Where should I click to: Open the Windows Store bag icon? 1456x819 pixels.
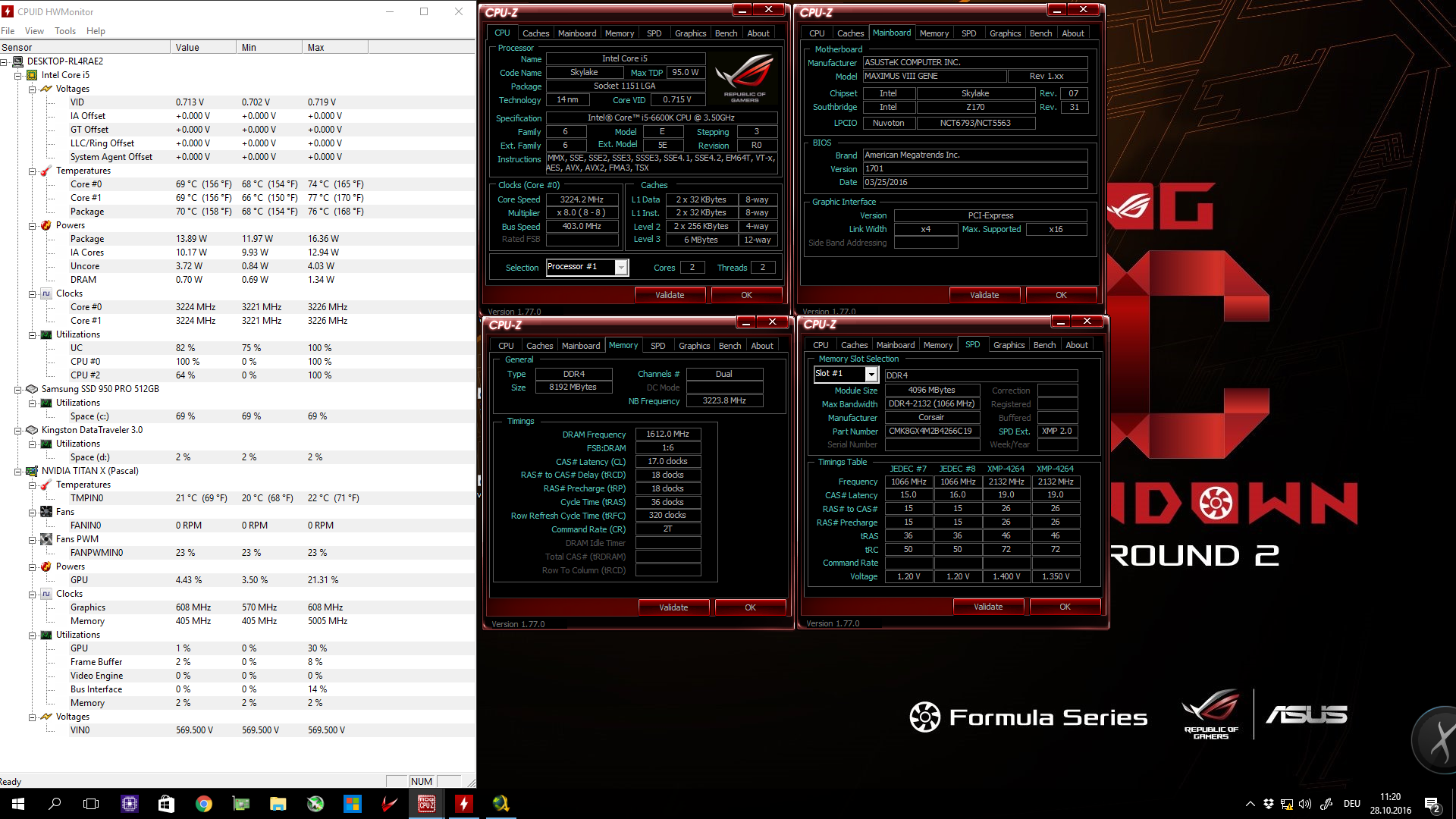pos(166,804)
